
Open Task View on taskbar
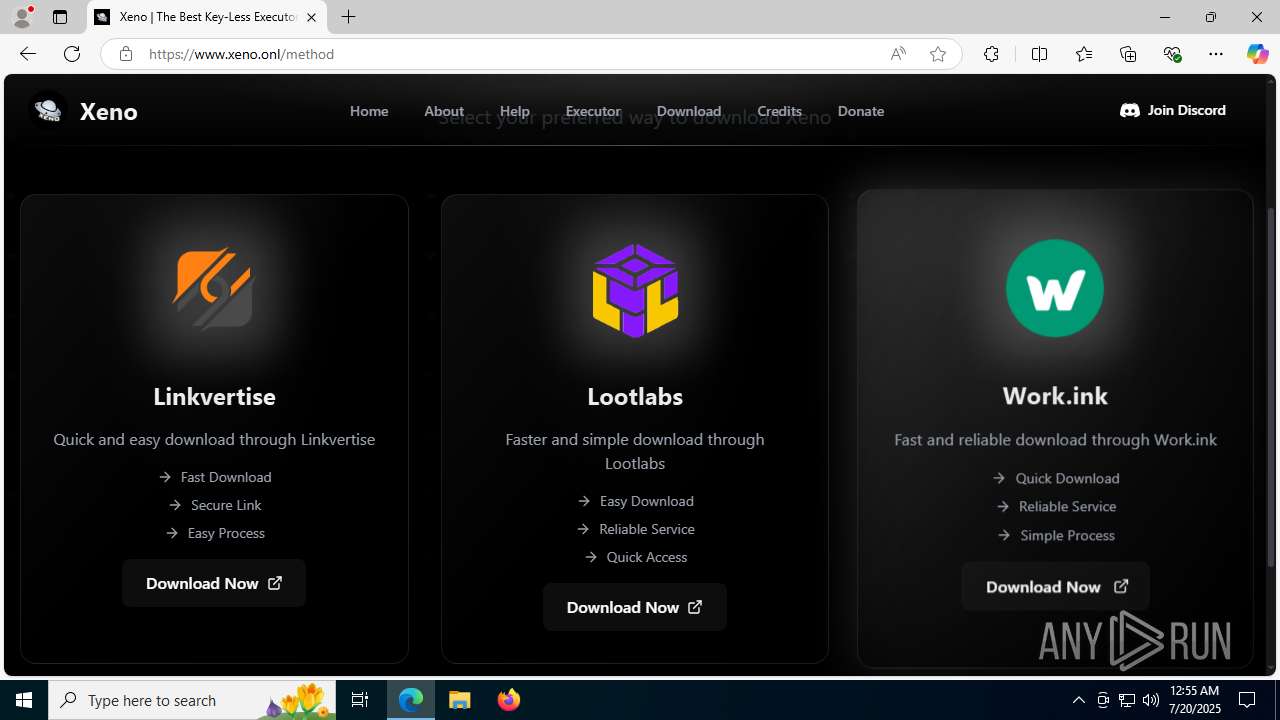(x=360, y=700)
